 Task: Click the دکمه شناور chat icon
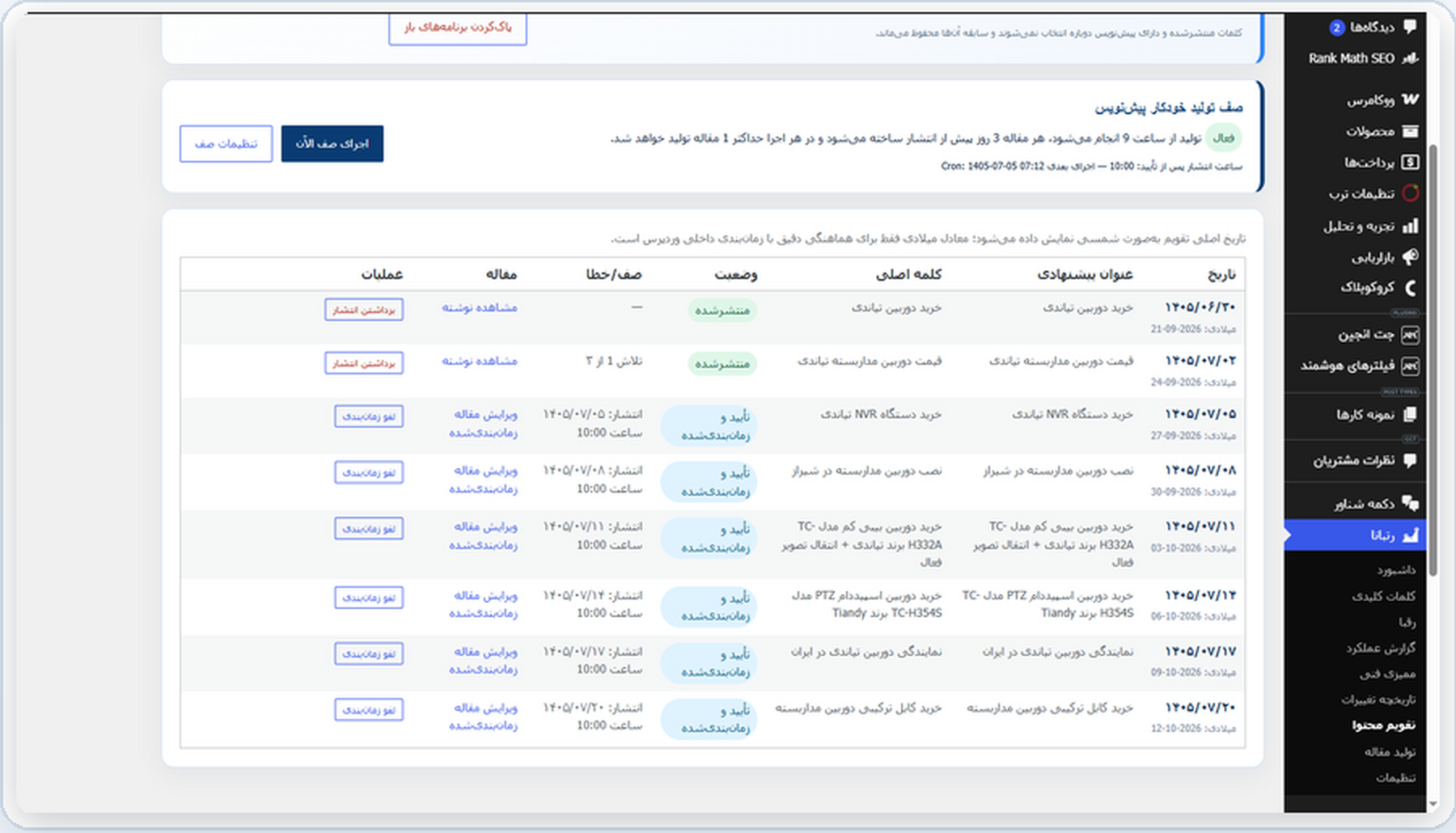[x=1410, y=503]
